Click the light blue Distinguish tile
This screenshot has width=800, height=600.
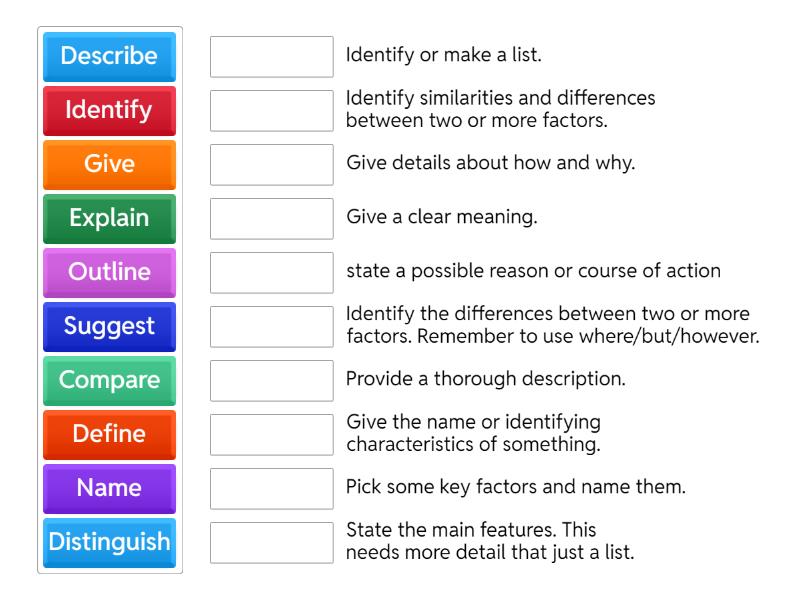109,542
